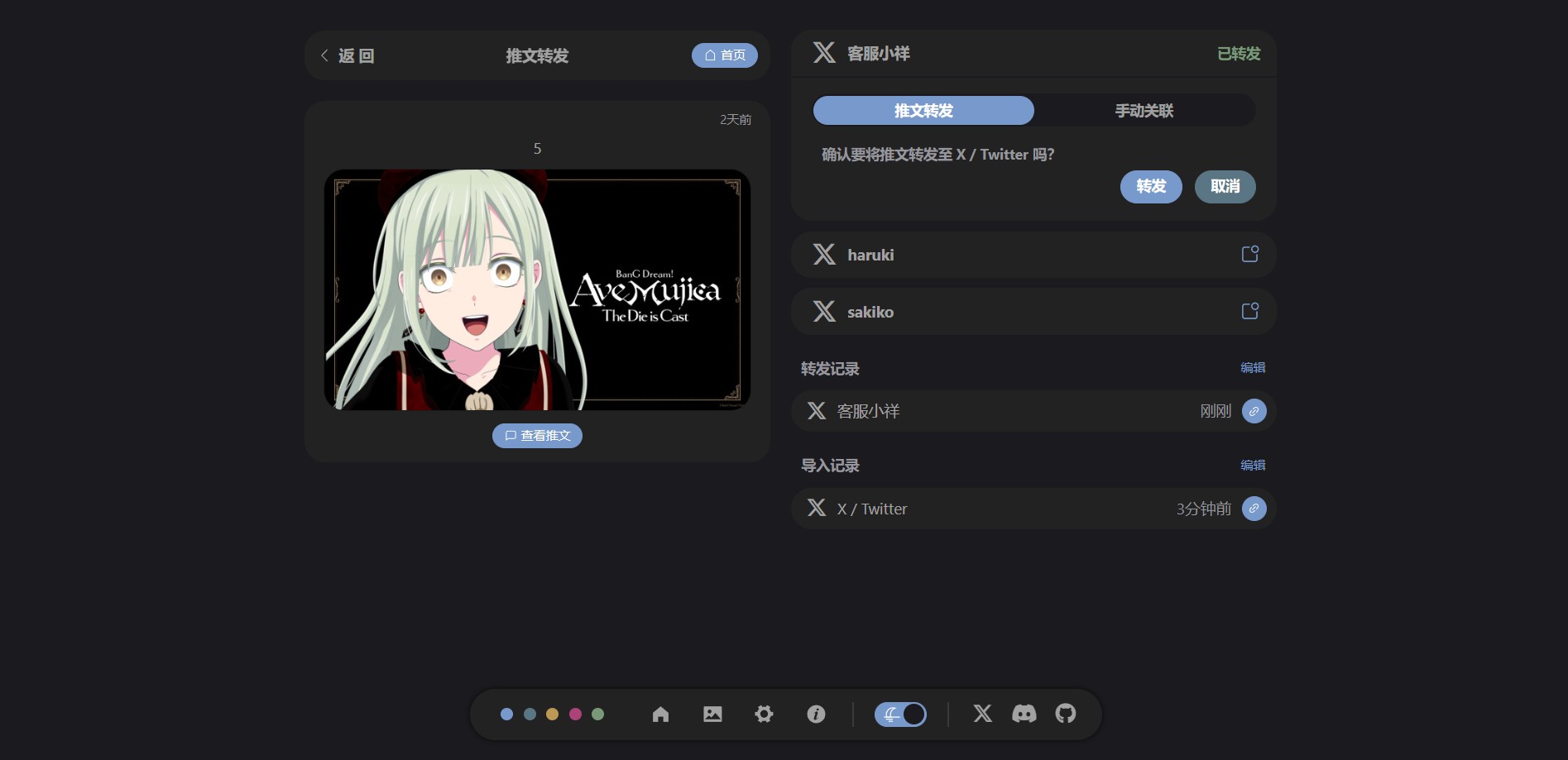Open the Discord icon link
1568x760 pixels.
[x=1024, y=714]
